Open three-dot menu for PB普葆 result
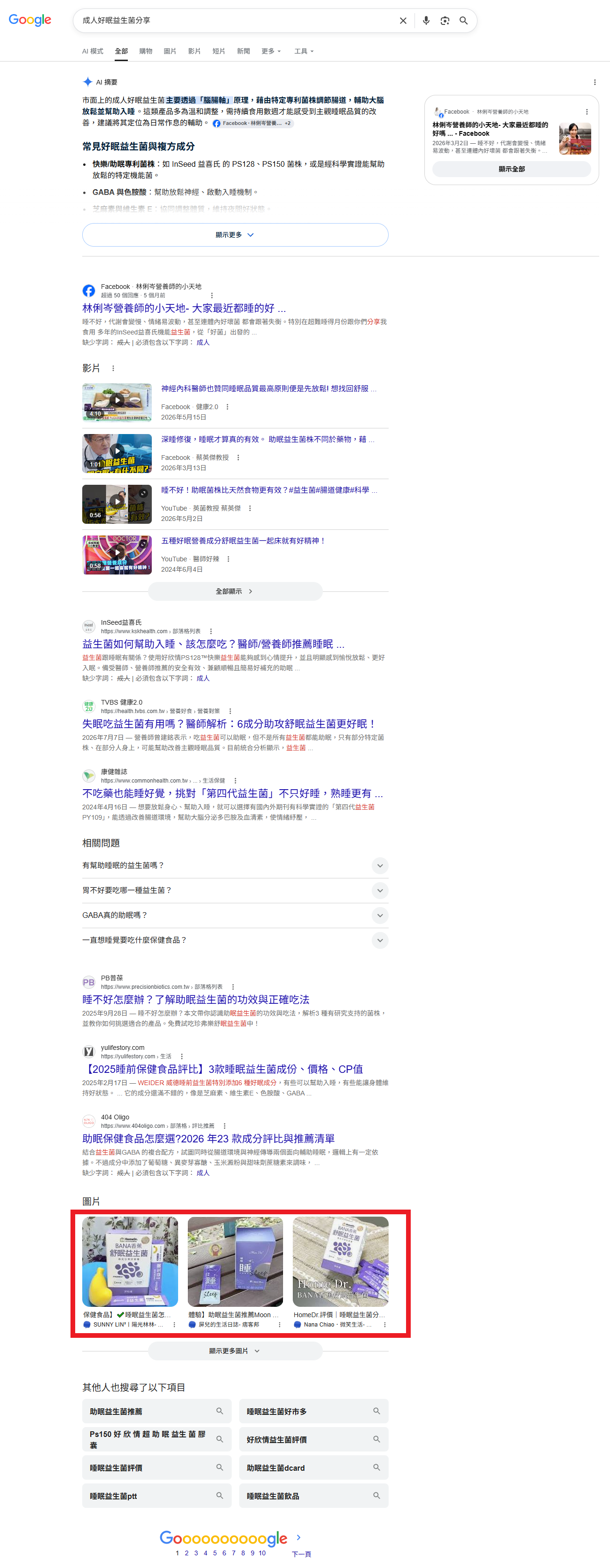Viewport: 610px width, 1568px height. pos(233,987)
